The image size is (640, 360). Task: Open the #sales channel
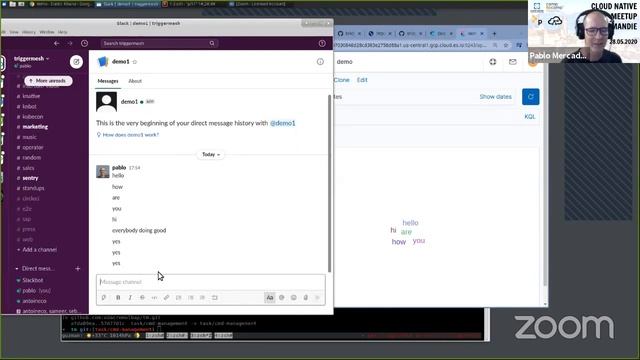pos(28,168)
